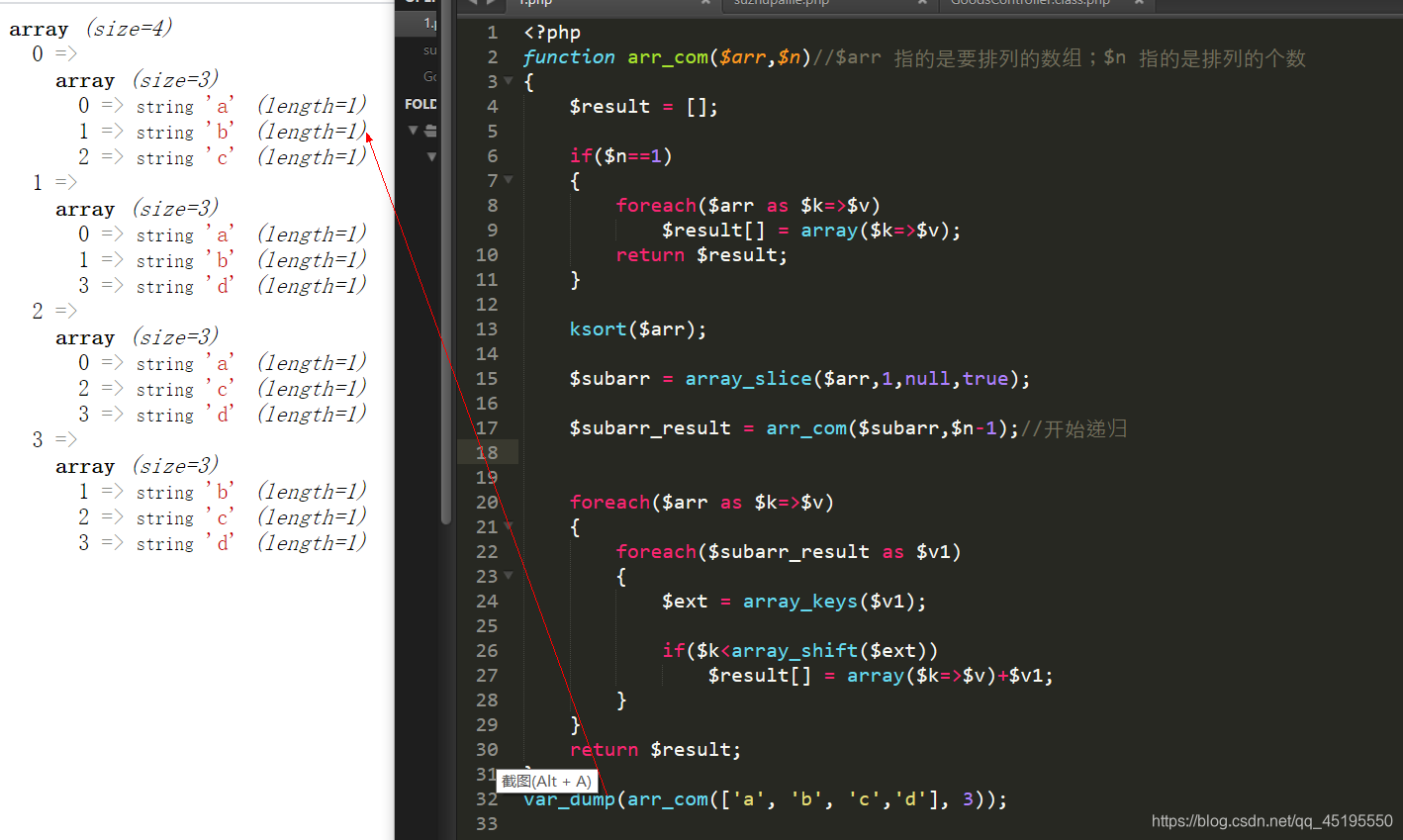Click the FOLDERS heading in the sidebar
The height and width of the screenshot is (840, 1403).
[x=421, y=104]
